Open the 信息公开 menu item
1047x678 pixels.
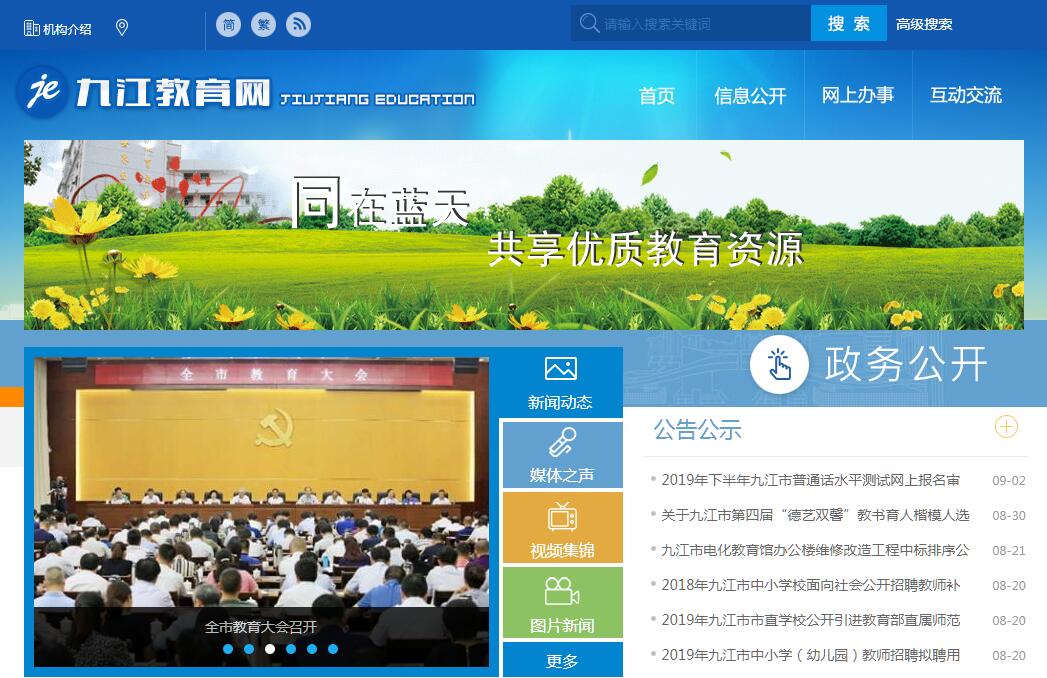[x=750, y=96]
